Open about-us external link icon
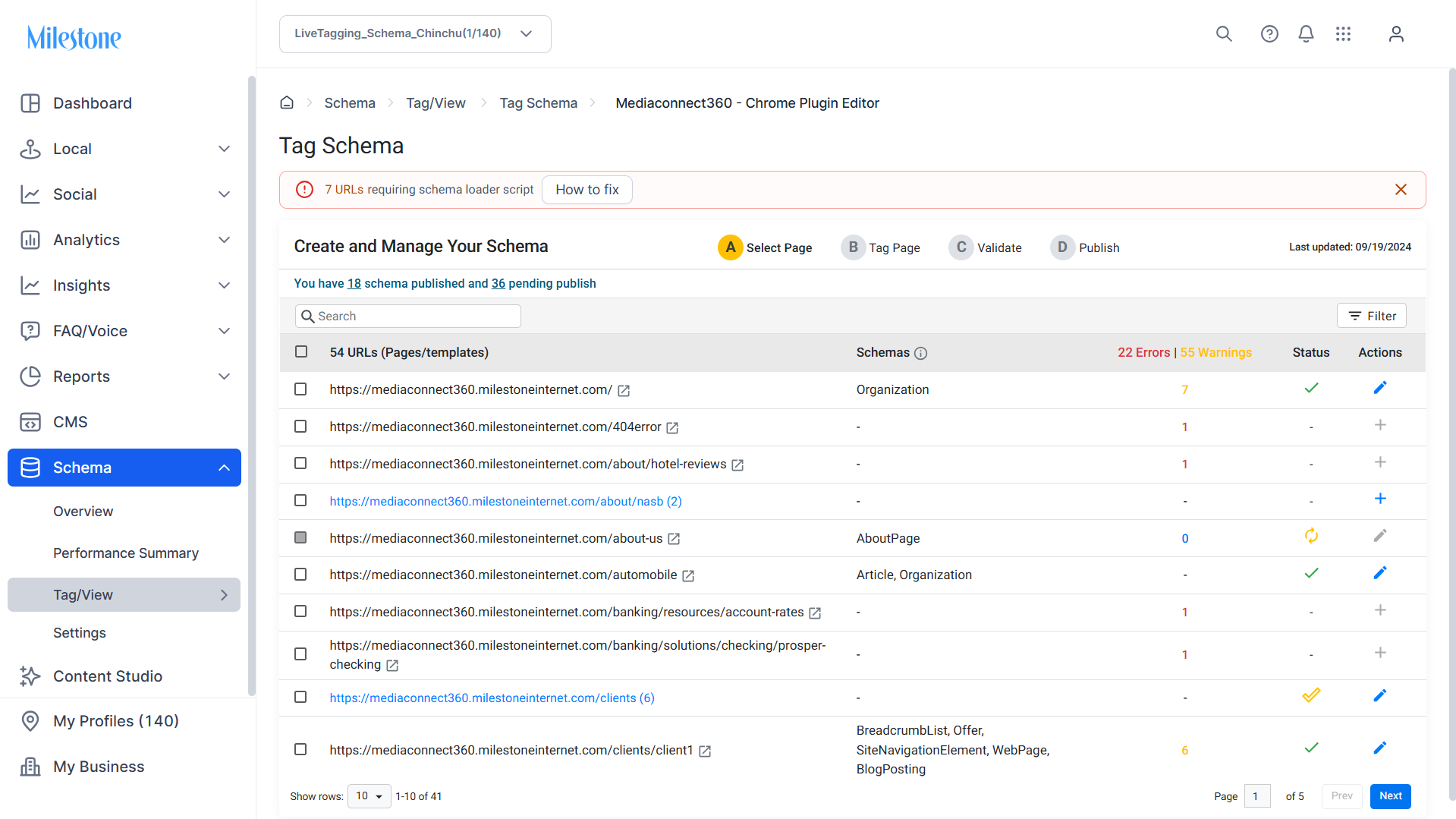1456x819 pixels. [x=674, y=539]
